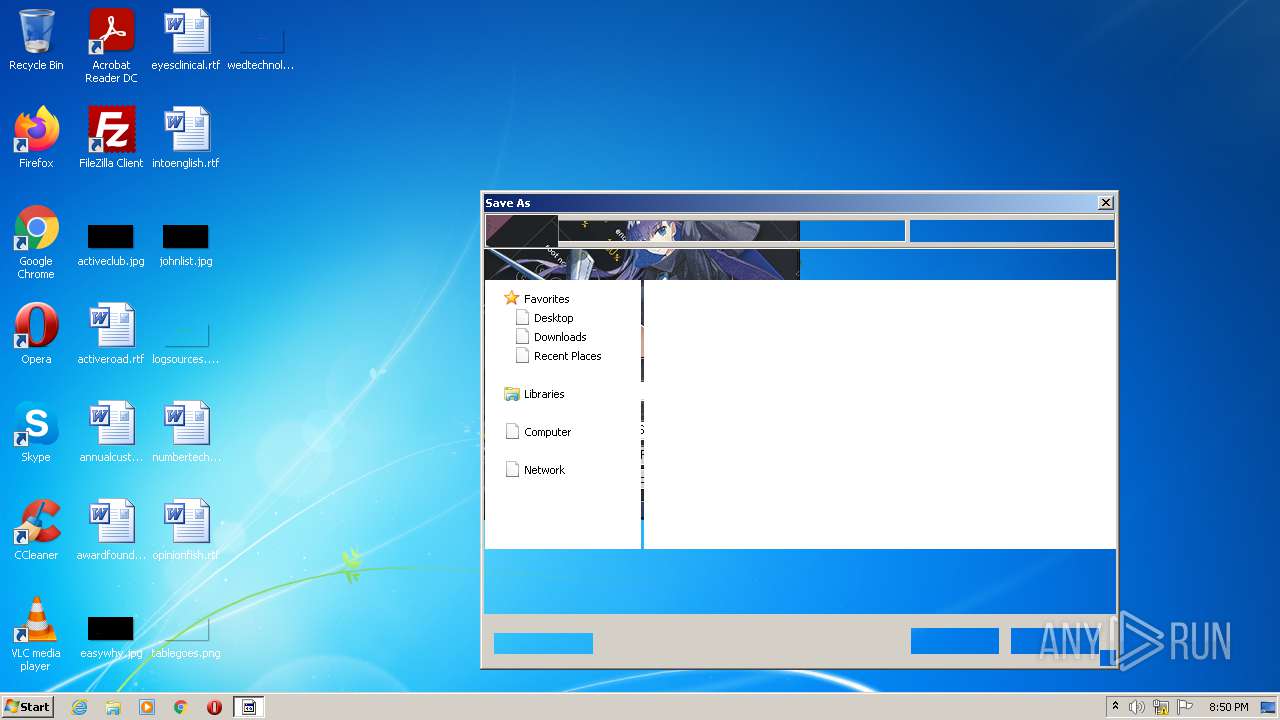
Task: Launch Acrobat Reader DC from the desktop
Action: click(111, 46)
